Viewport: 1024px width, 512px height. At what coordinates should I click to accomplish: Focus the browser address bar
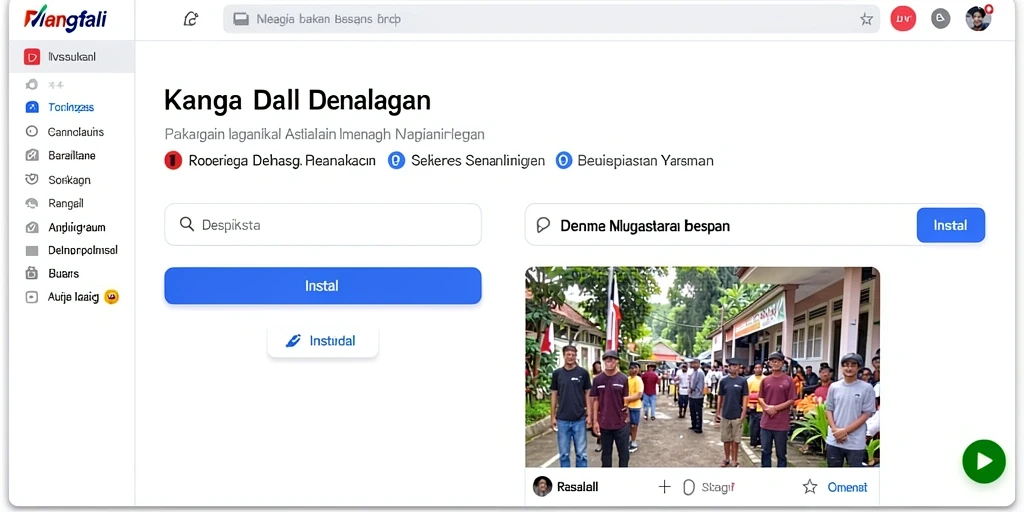click(x=552, y=20)
